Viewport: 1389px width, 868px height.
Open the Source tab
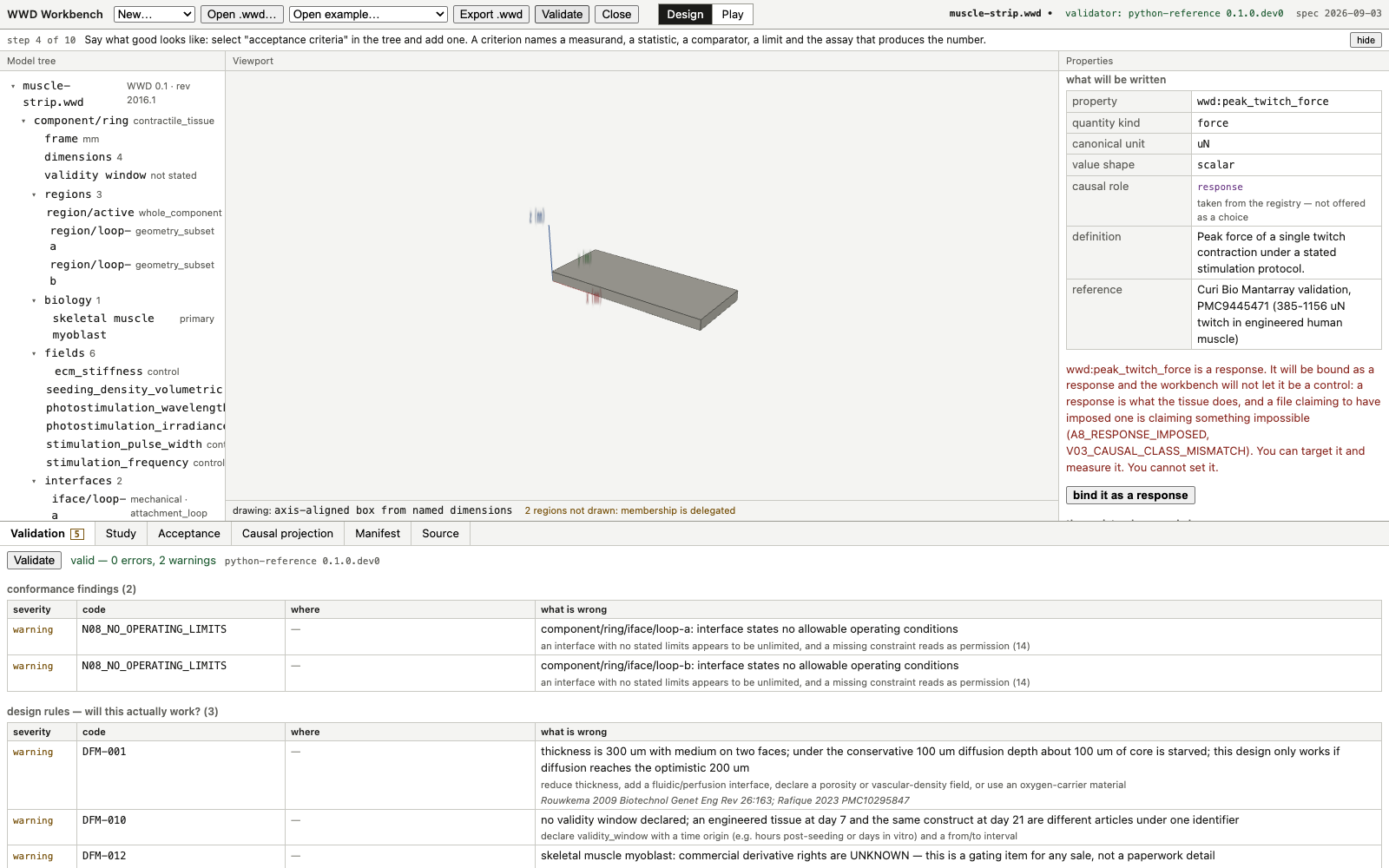point(440,534)
